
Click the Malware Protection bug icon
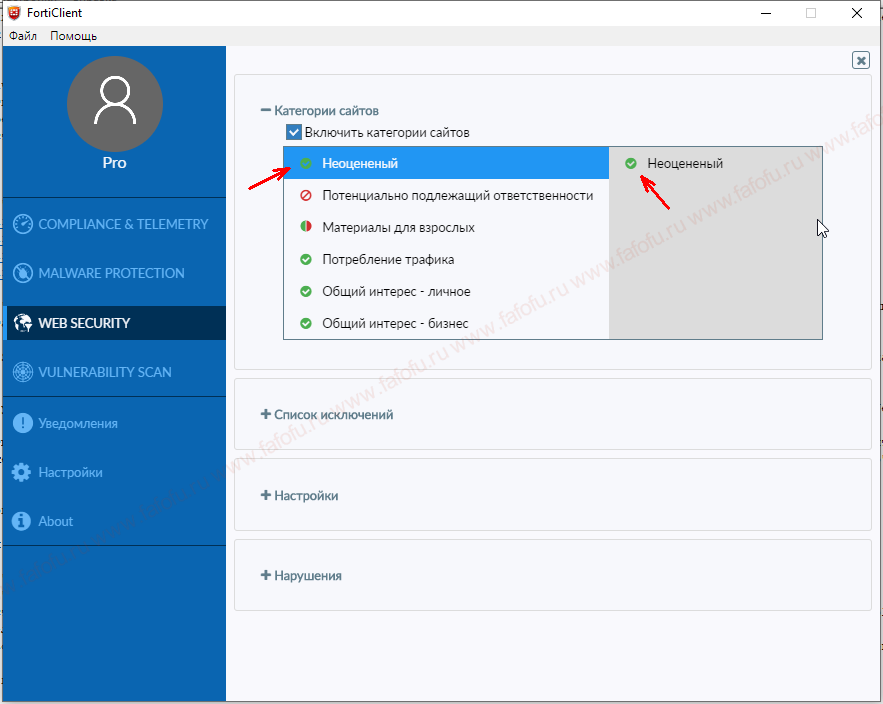(23, 273)
